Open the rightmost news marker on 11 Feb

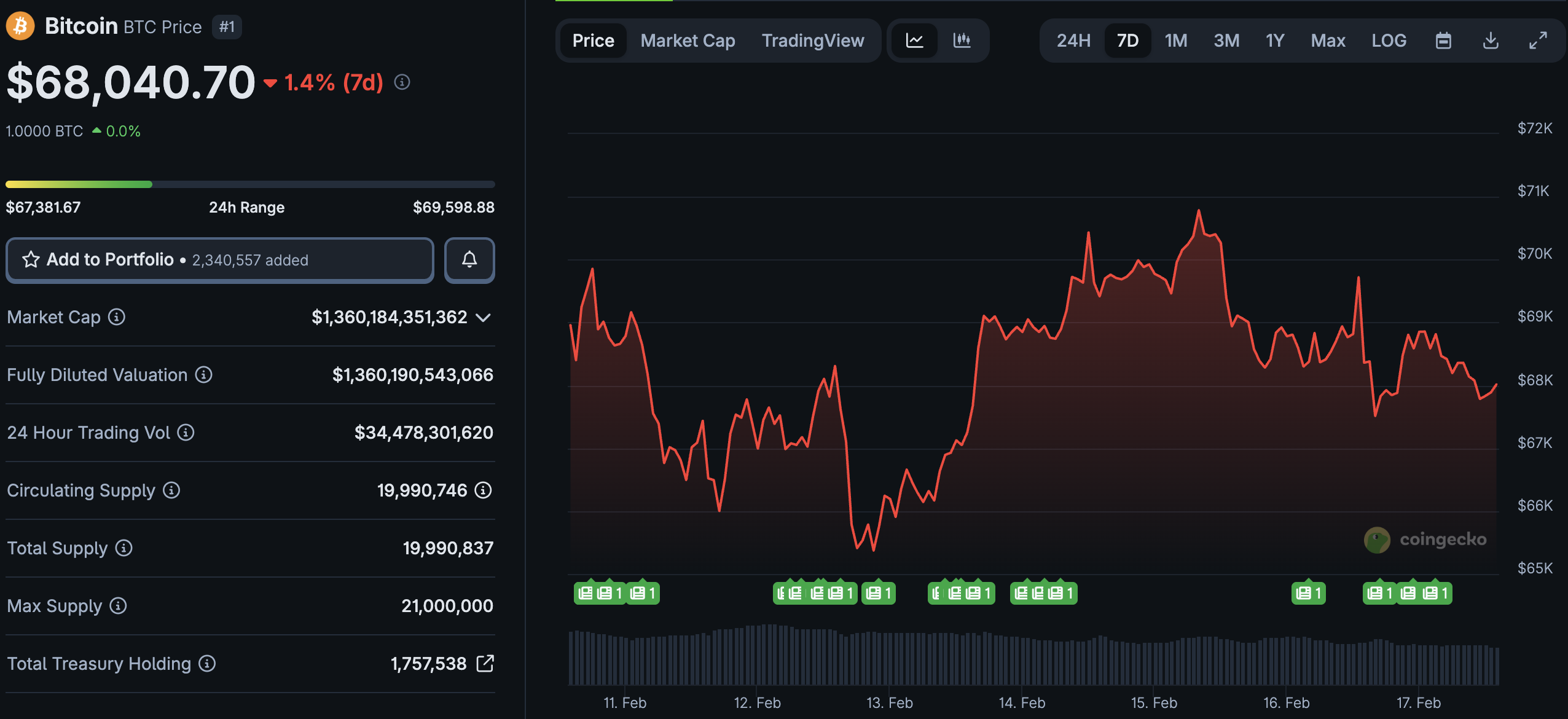click(x=643, y=593)
